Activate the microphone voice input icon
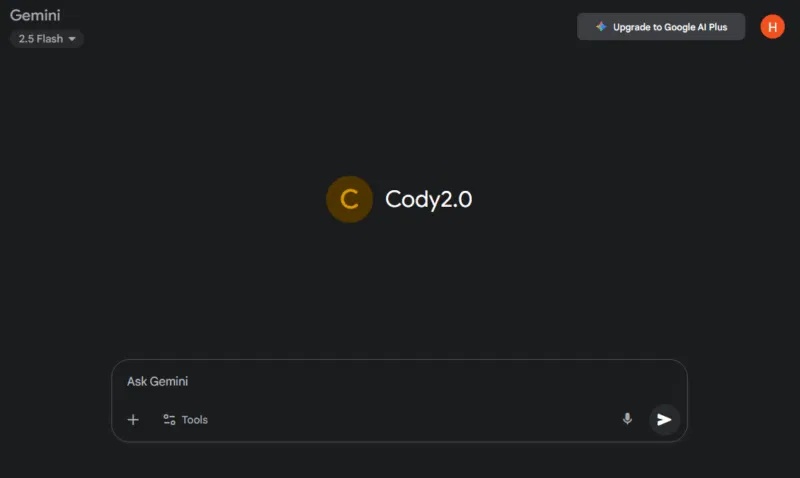This screenshot has height=478, width=800. pyautogui.click(x=627, y=419)
